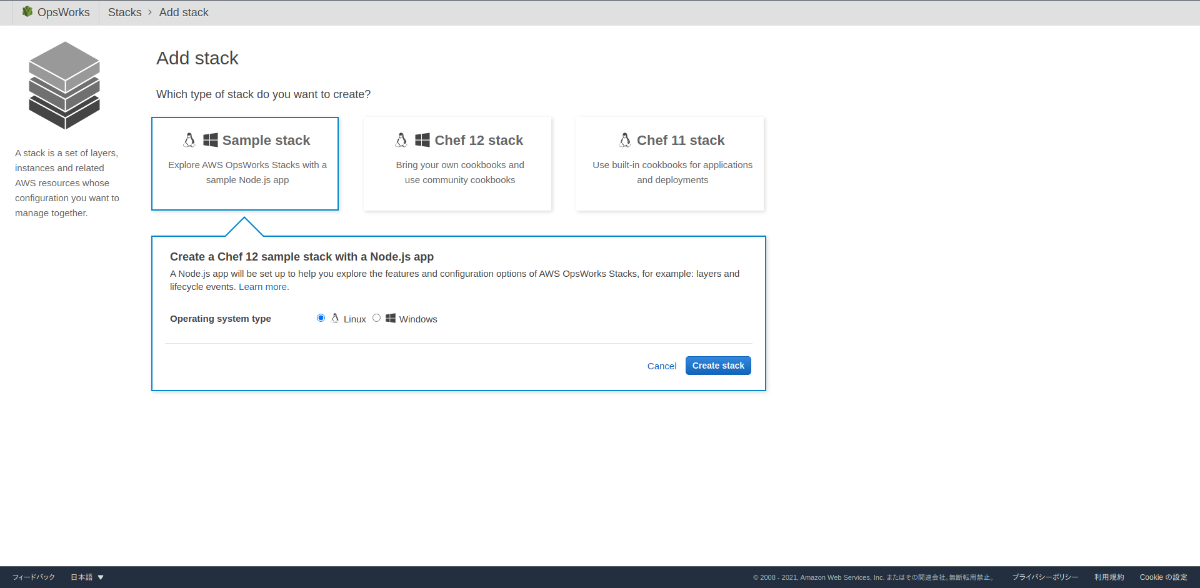Go to Stacks in the breadcrumb

125,12
